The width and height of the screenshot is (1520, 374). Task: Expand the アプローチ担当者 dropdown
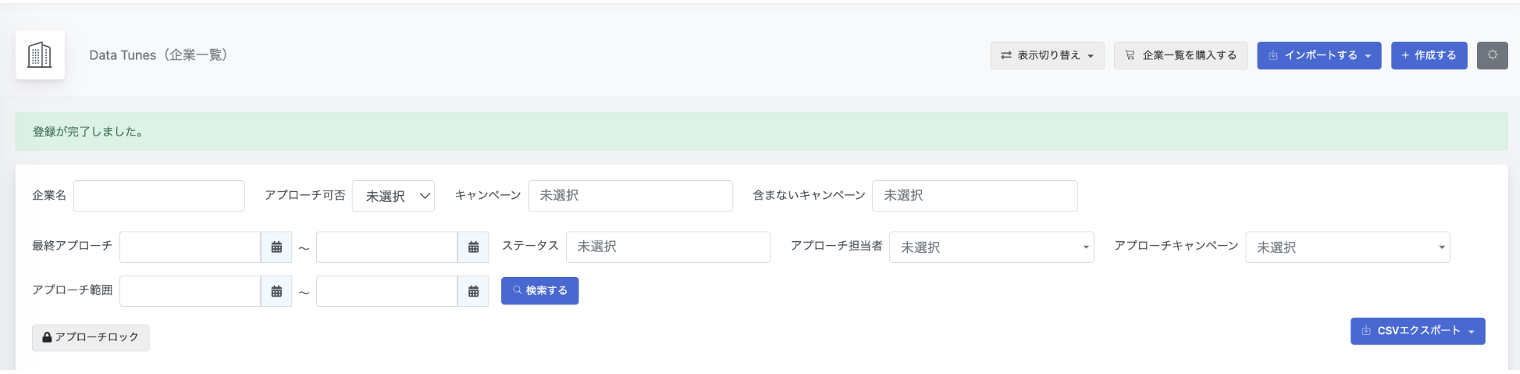coord(992,247)
